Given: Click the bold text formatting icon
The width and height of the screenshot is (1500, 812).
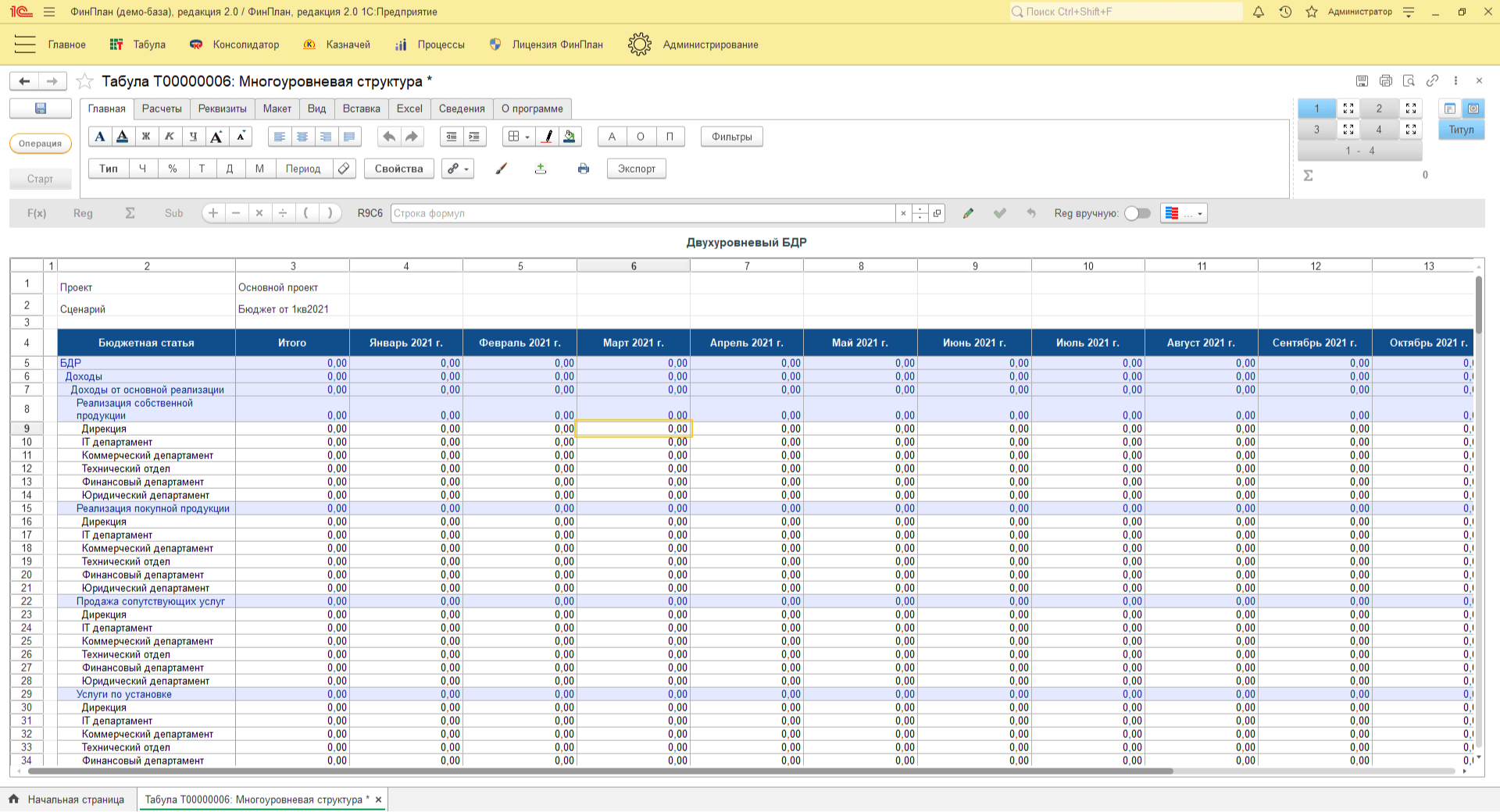Looking at the screenshot, I should pyautogui.click(x=146, y=137).
